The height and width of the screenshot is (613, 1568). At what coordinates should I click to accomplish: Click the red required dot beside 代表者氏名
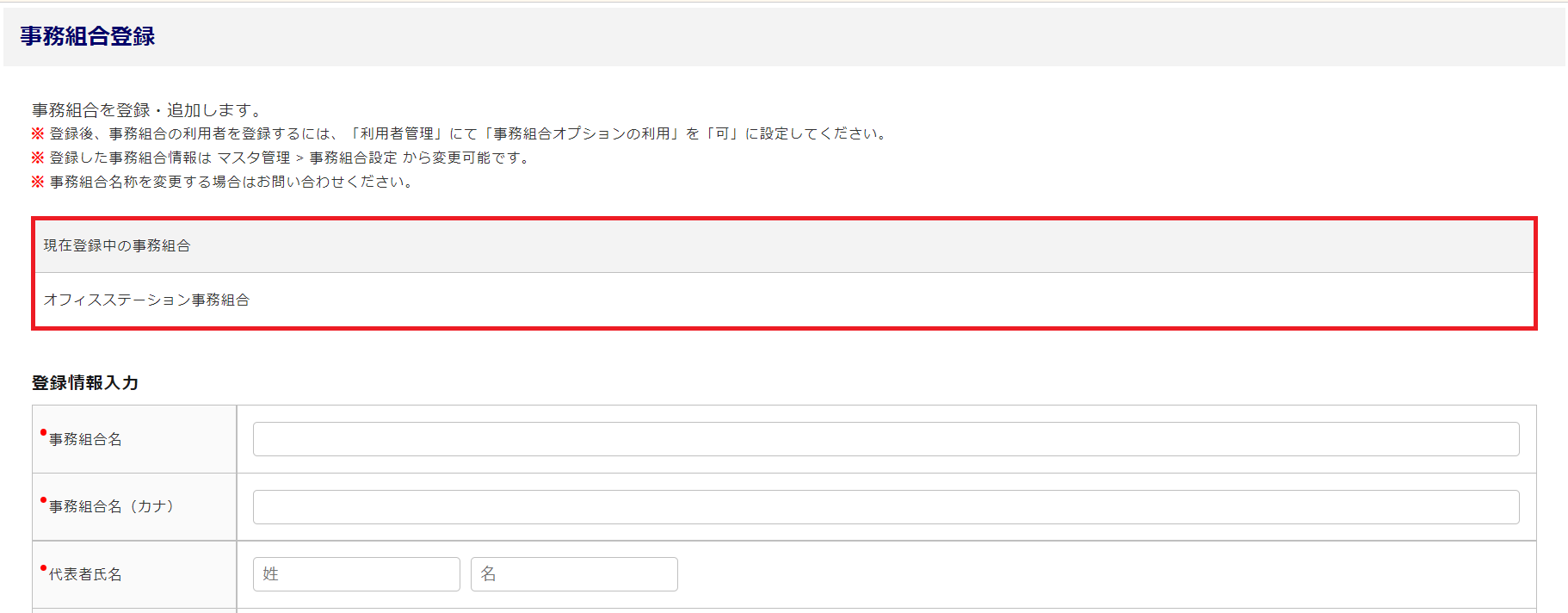coord(43,567)
